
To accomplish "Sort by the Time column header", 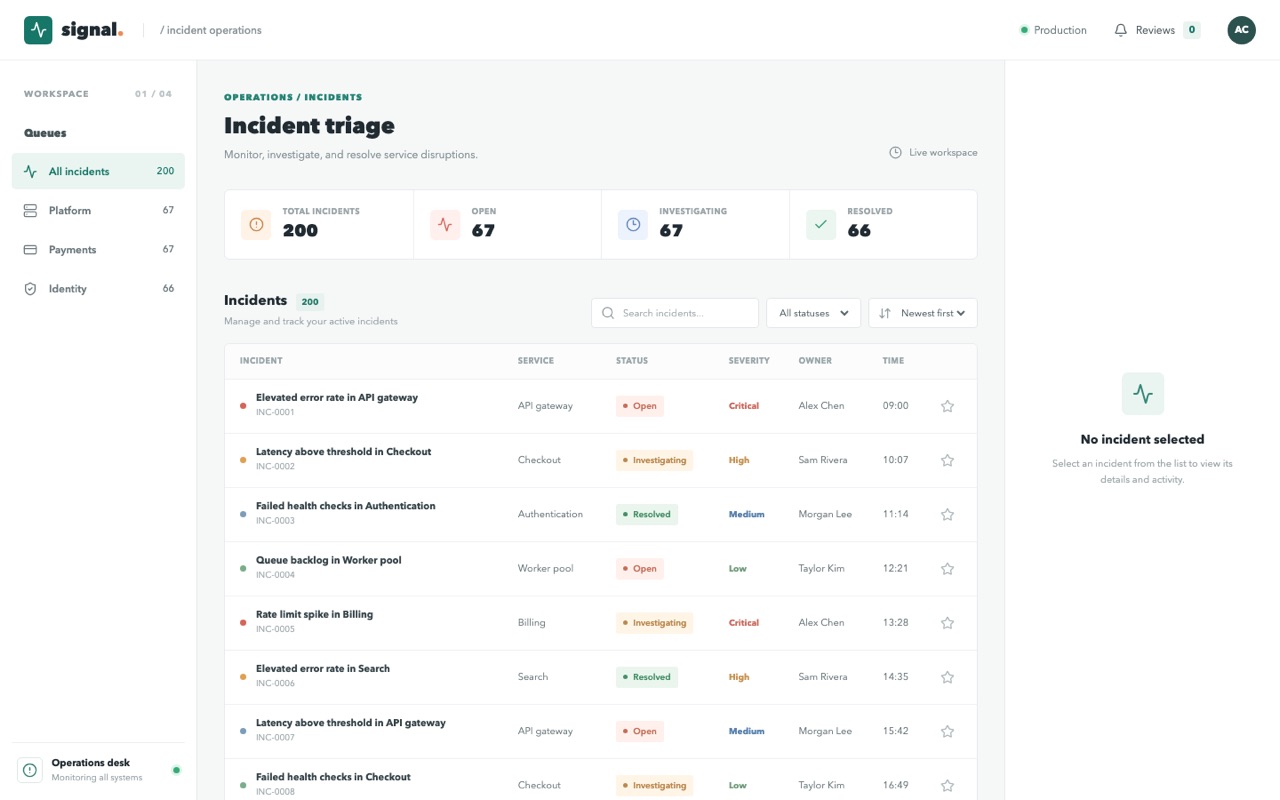I will point(893,361).
